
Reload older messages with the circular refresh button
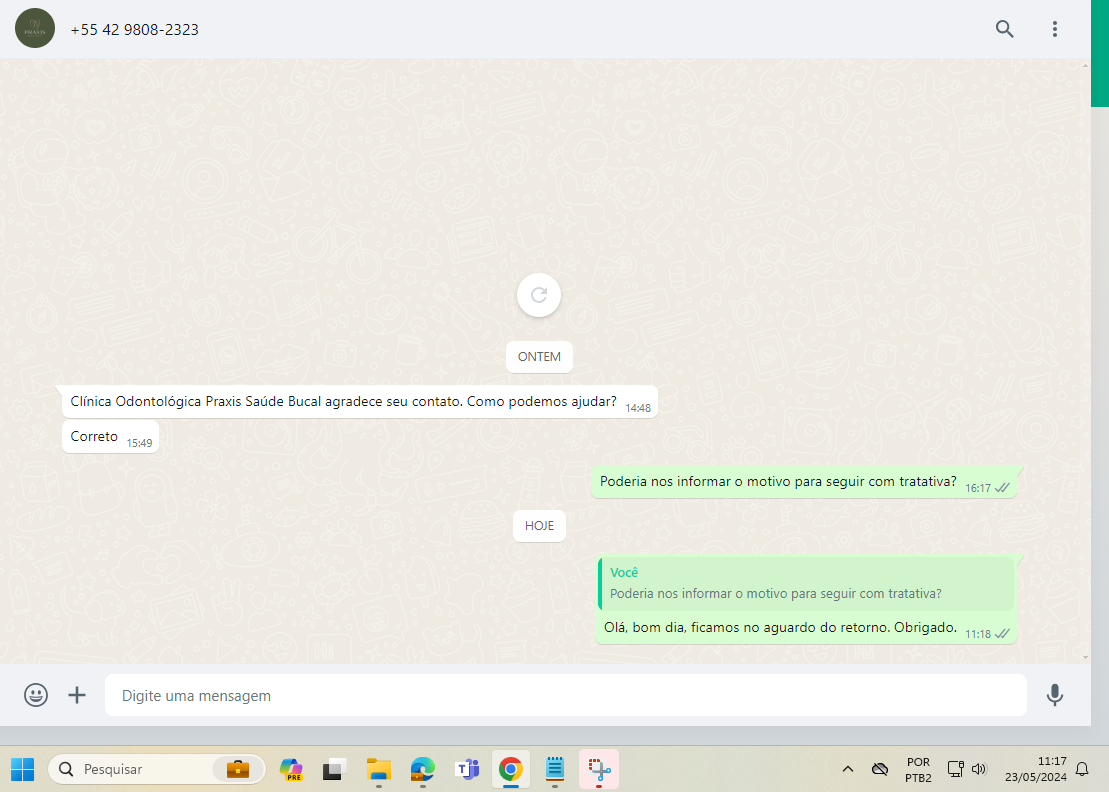click(x=539, y=295)
